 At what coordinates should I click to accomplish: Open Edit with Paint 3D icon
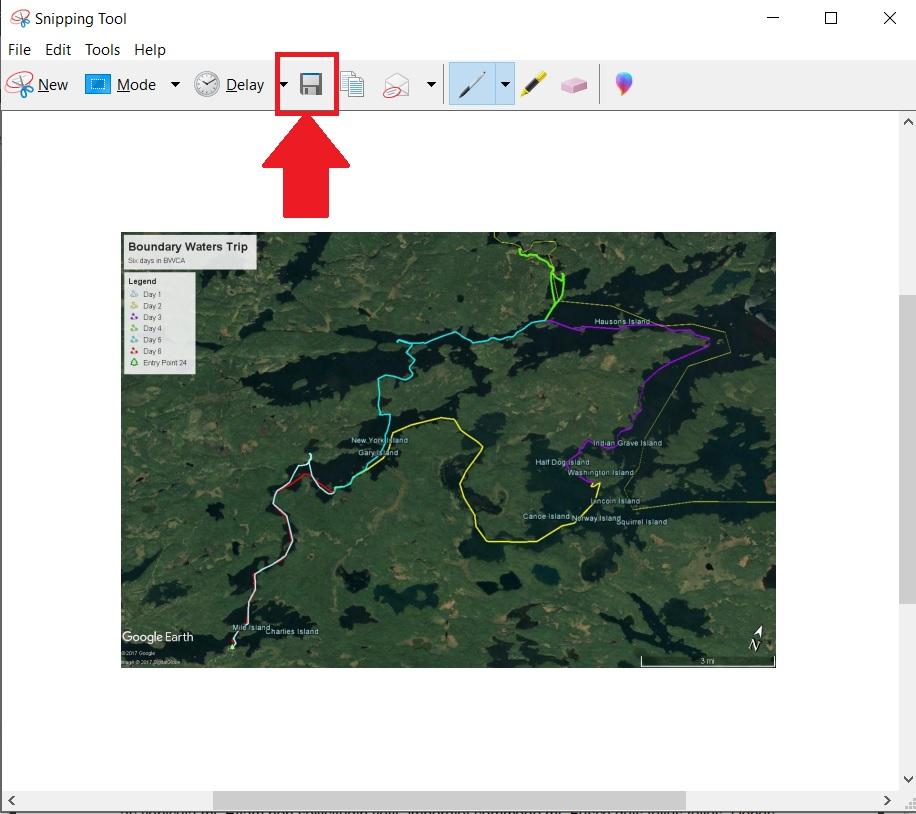coord(623,84)
